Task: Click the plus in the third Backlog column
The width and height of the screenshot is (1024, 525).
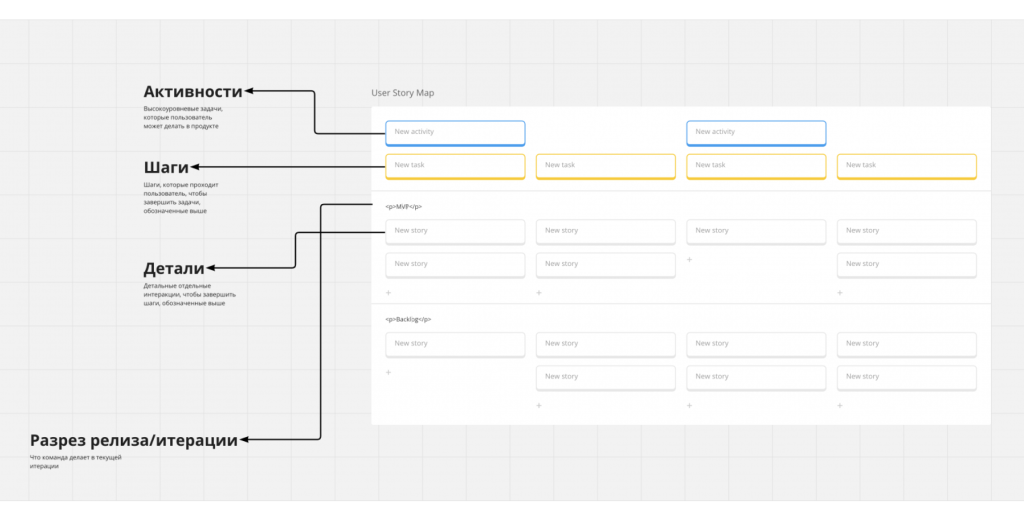Action: pos(690,405)
